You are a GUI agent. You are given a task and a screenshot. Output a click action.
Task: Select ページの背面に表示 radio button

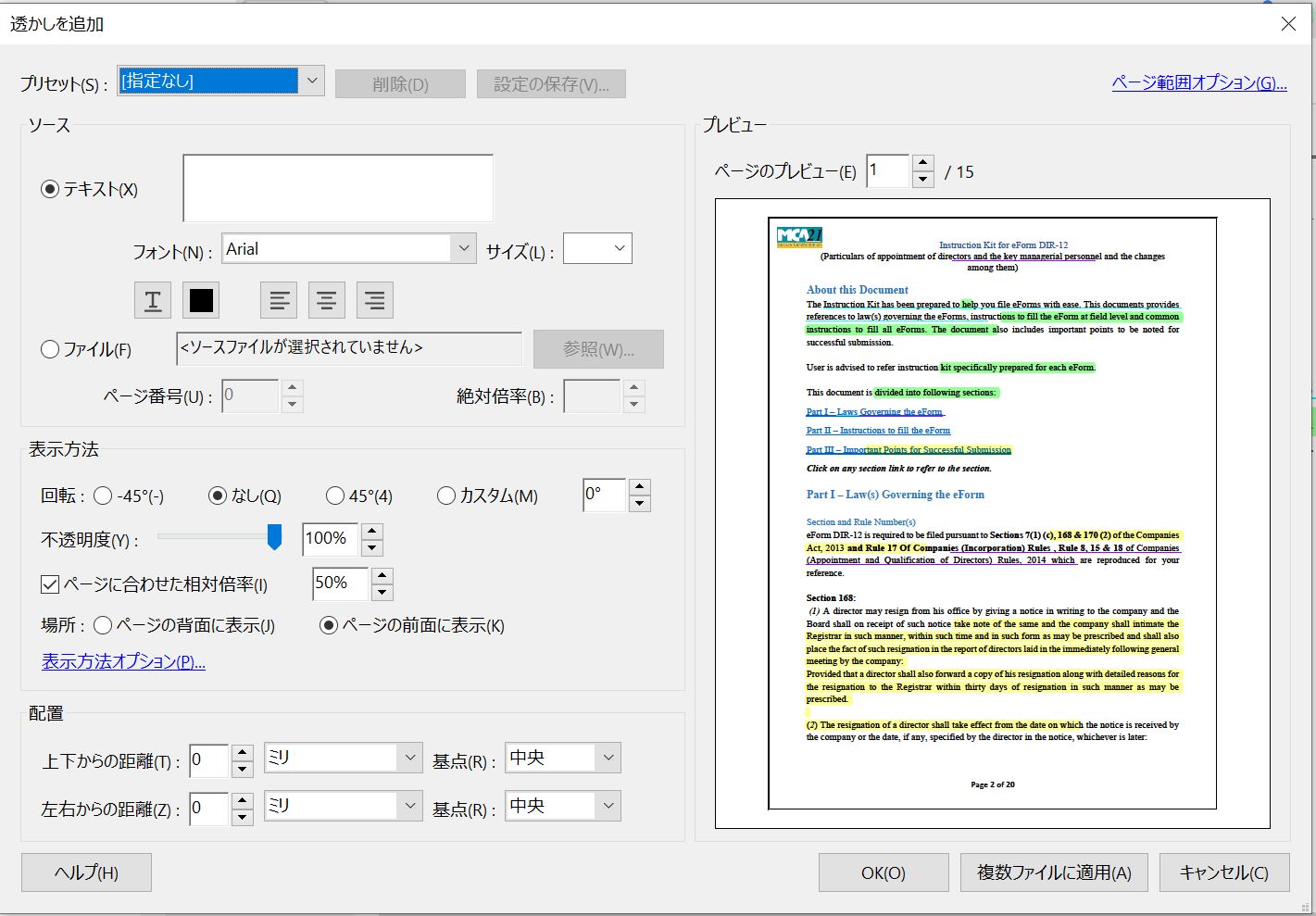[x=103, y=626]
